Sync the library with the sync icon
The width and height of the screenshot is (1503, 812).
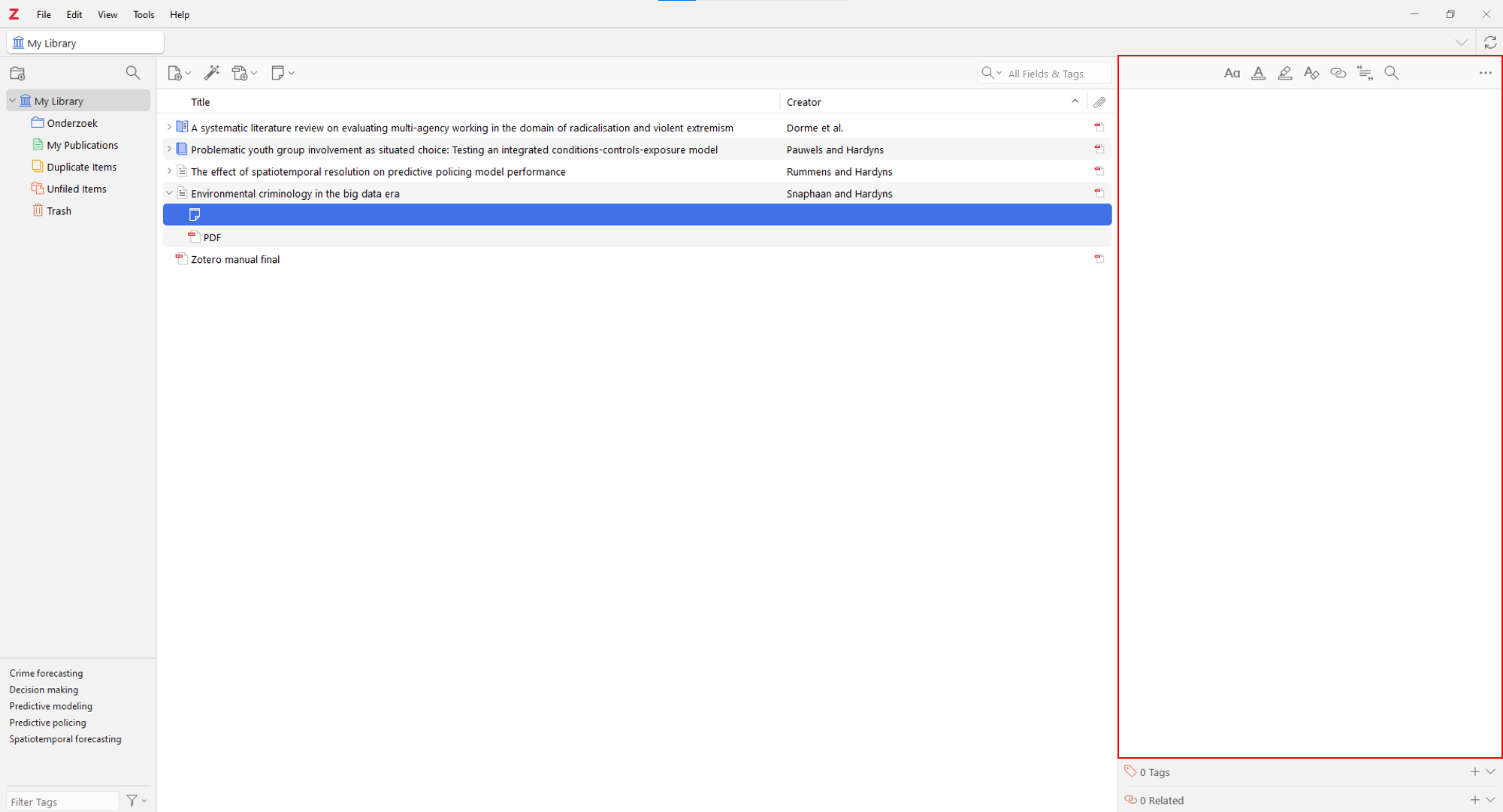tap(1490, 43)
